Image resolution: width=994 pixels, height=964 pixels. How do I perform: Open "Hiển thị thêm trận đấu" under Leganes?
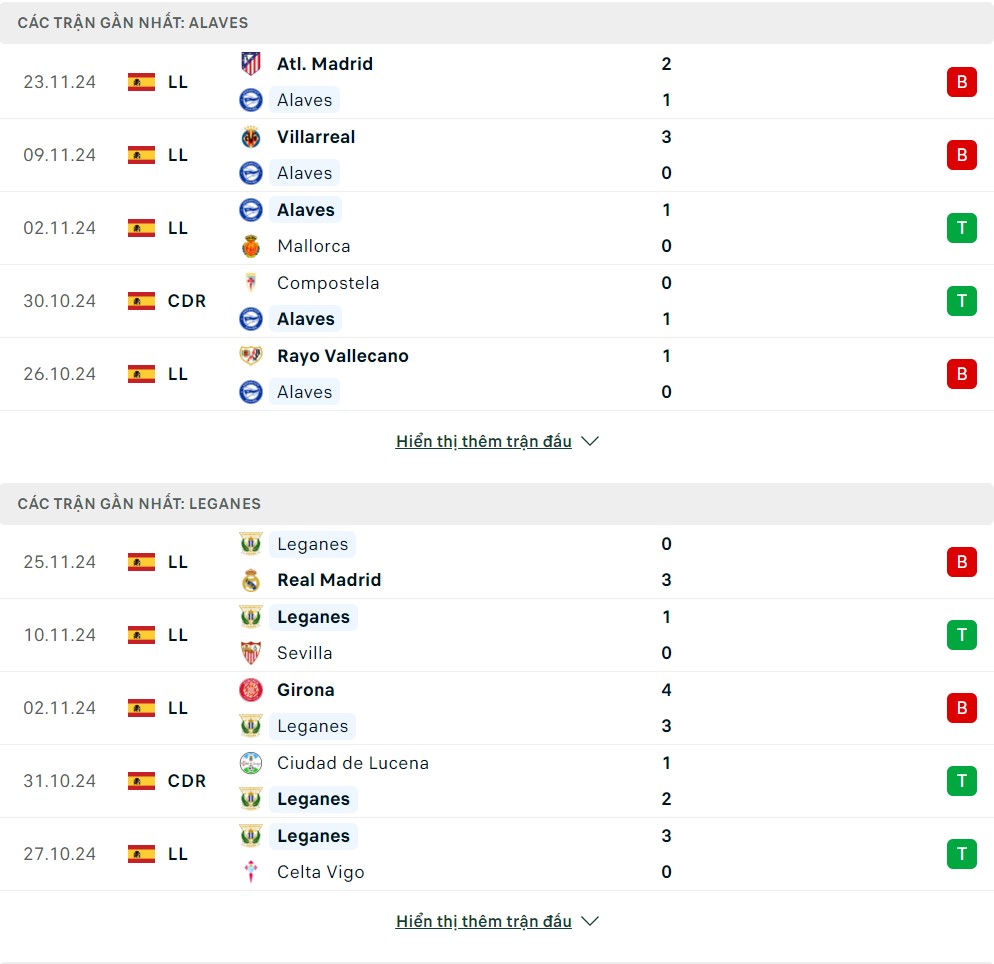pos(484,921)
